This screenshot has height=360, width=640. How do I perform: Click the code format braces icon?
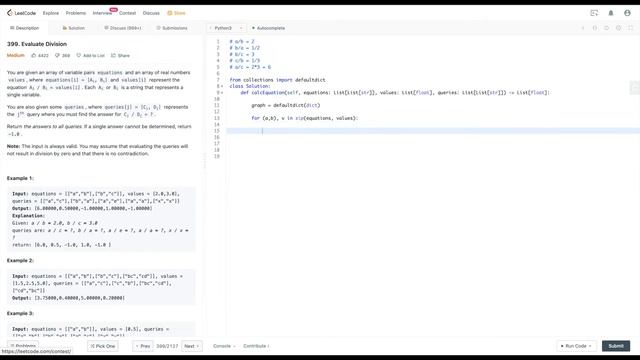[595, 28]
